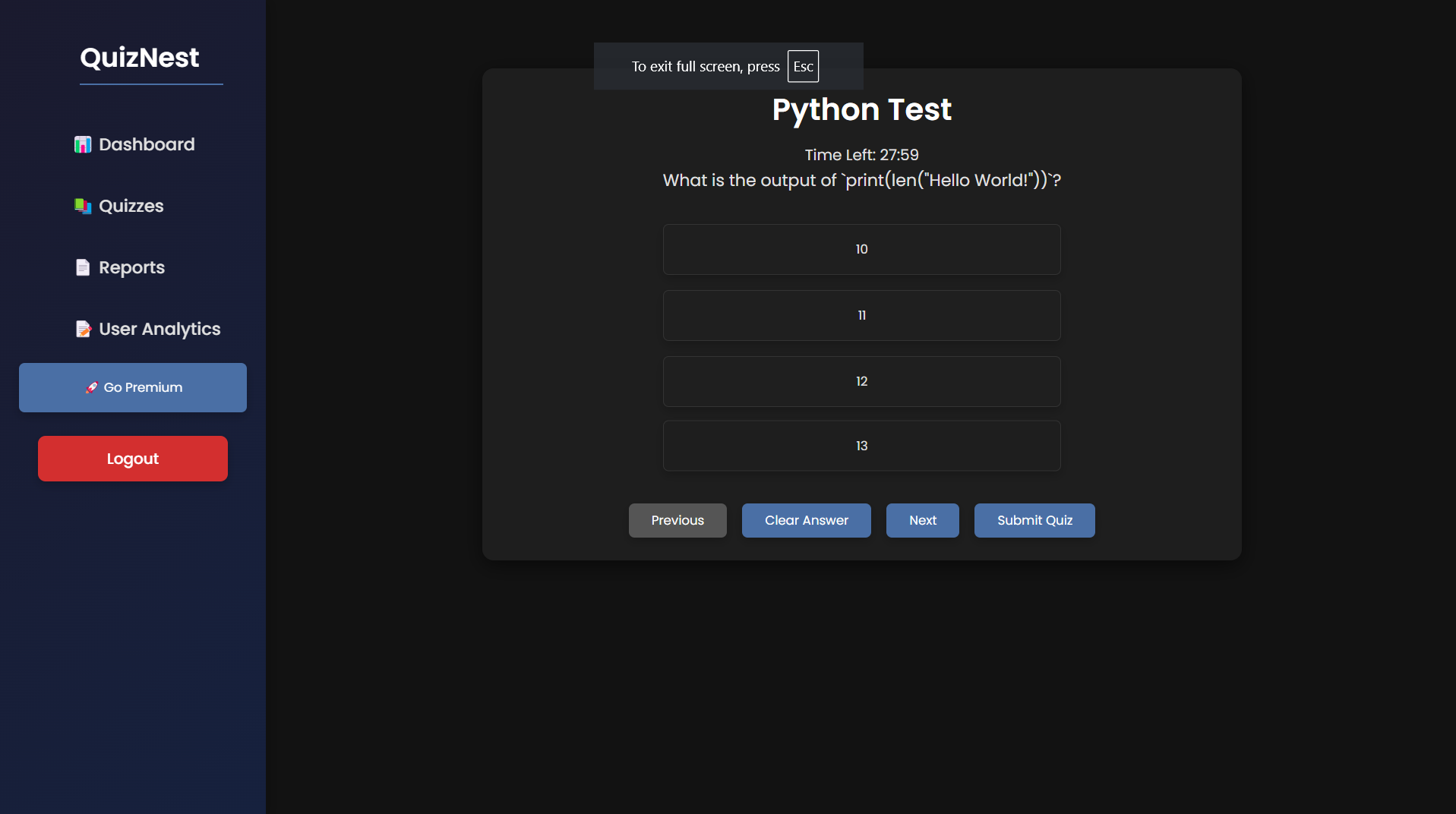
Task: Select answer option 10
Action: tap(861, 249)
